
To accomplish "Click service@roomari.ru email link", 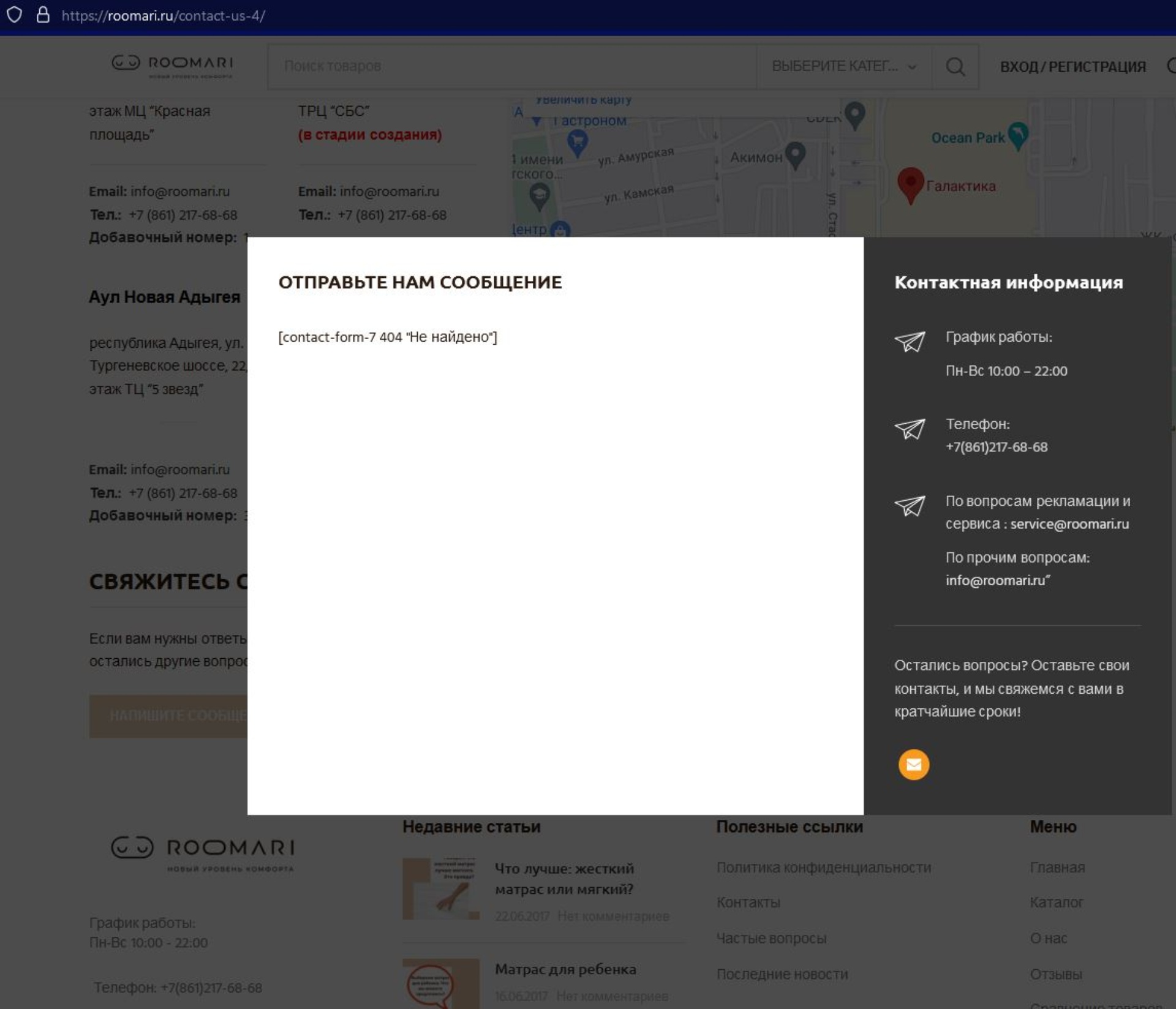I will click(x=1069, y=524).
